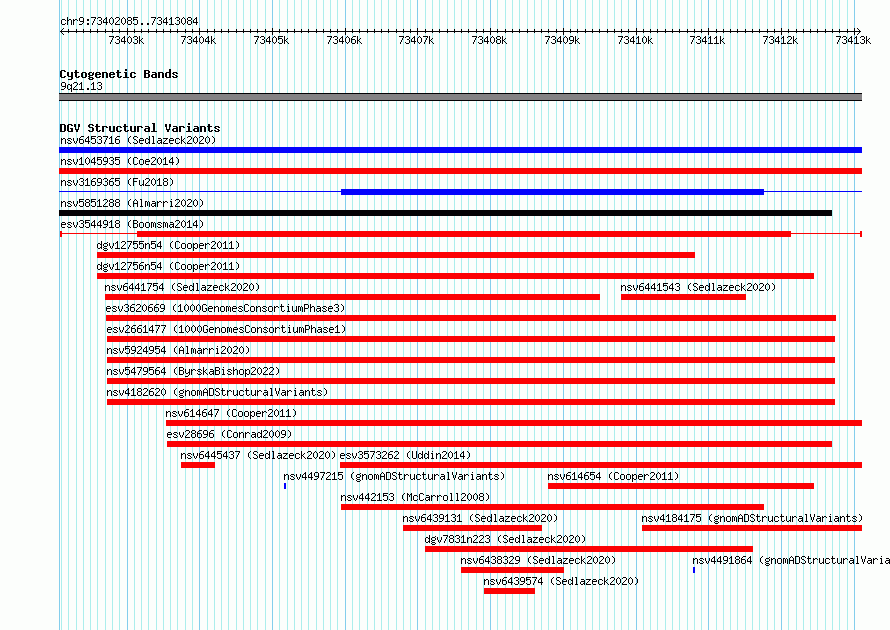Click the 73407k ruler position
The image size is (890, 630).
coord(416,40)
